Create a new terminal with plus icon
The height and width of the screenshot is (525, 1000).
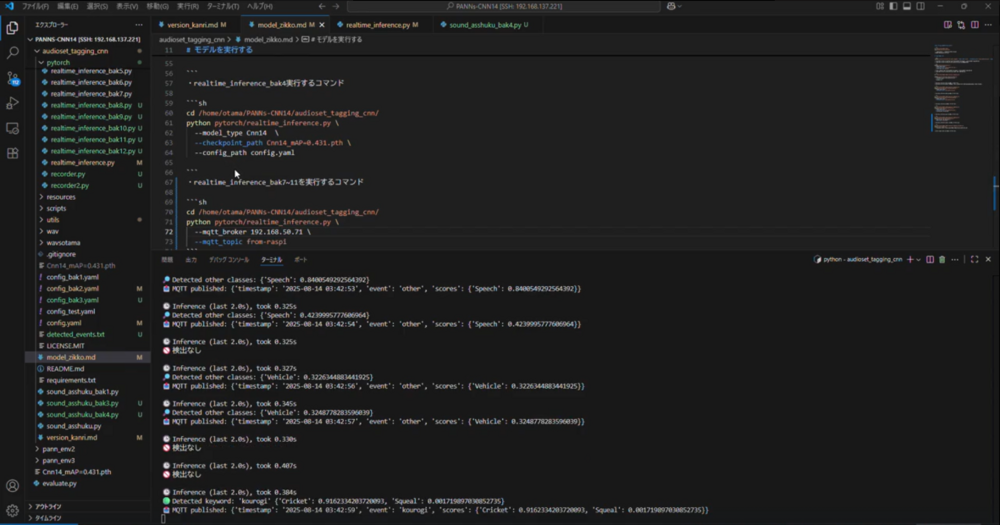(910, 260)
